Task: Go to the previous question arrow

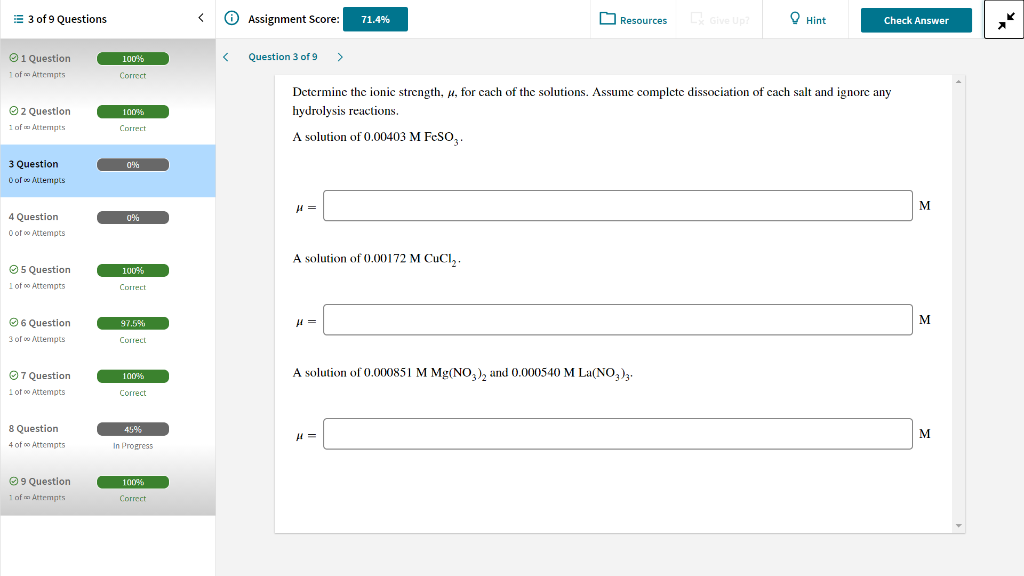Action: coord(226,57)
